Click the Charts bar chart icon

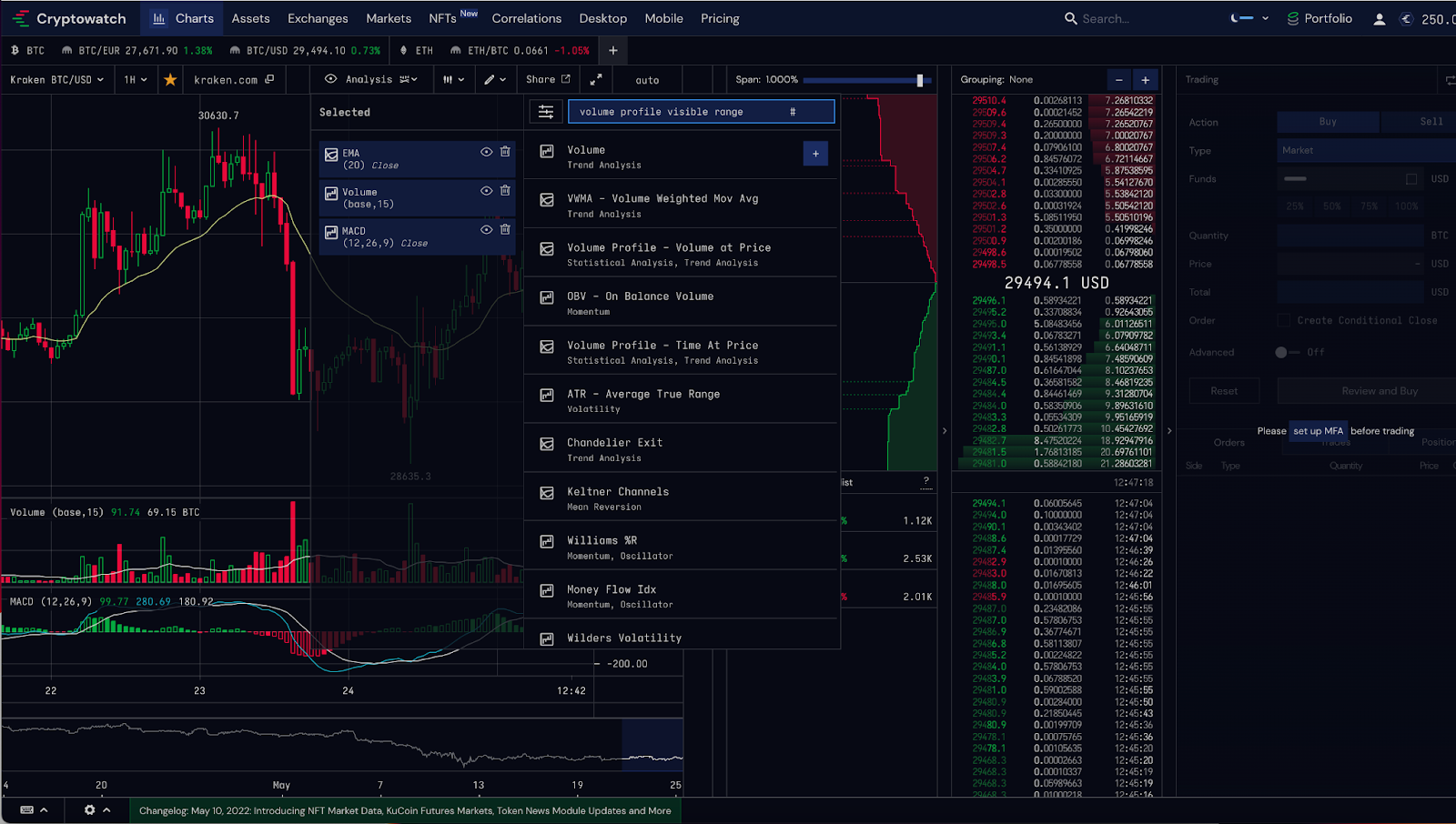pyautogui.click(x=159, y=18)
